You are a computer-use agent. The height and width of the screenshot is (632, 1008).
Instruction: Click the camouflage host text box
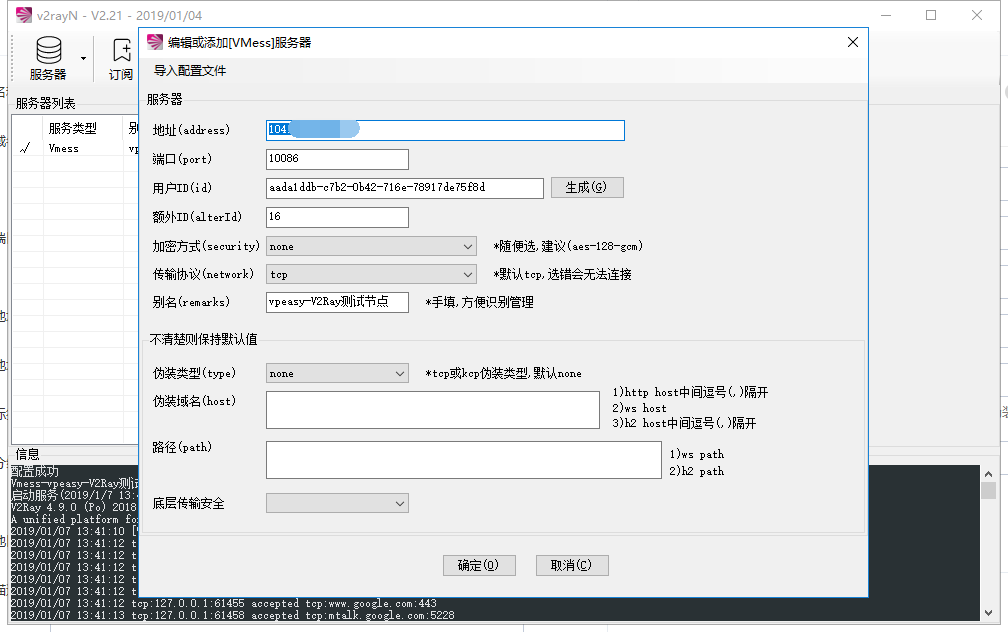click(433, 410)
